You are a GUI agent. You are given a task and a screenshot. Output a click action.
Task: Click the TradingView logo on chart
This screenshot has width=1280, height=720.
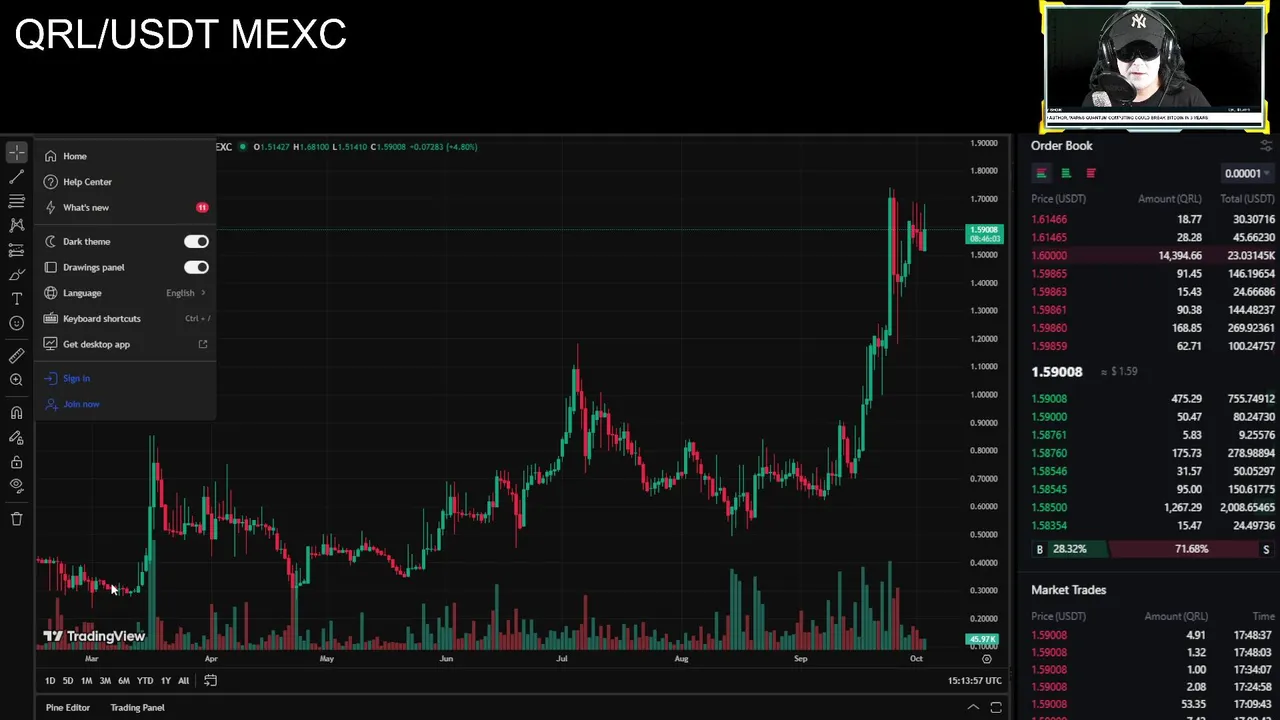[94, 636]
